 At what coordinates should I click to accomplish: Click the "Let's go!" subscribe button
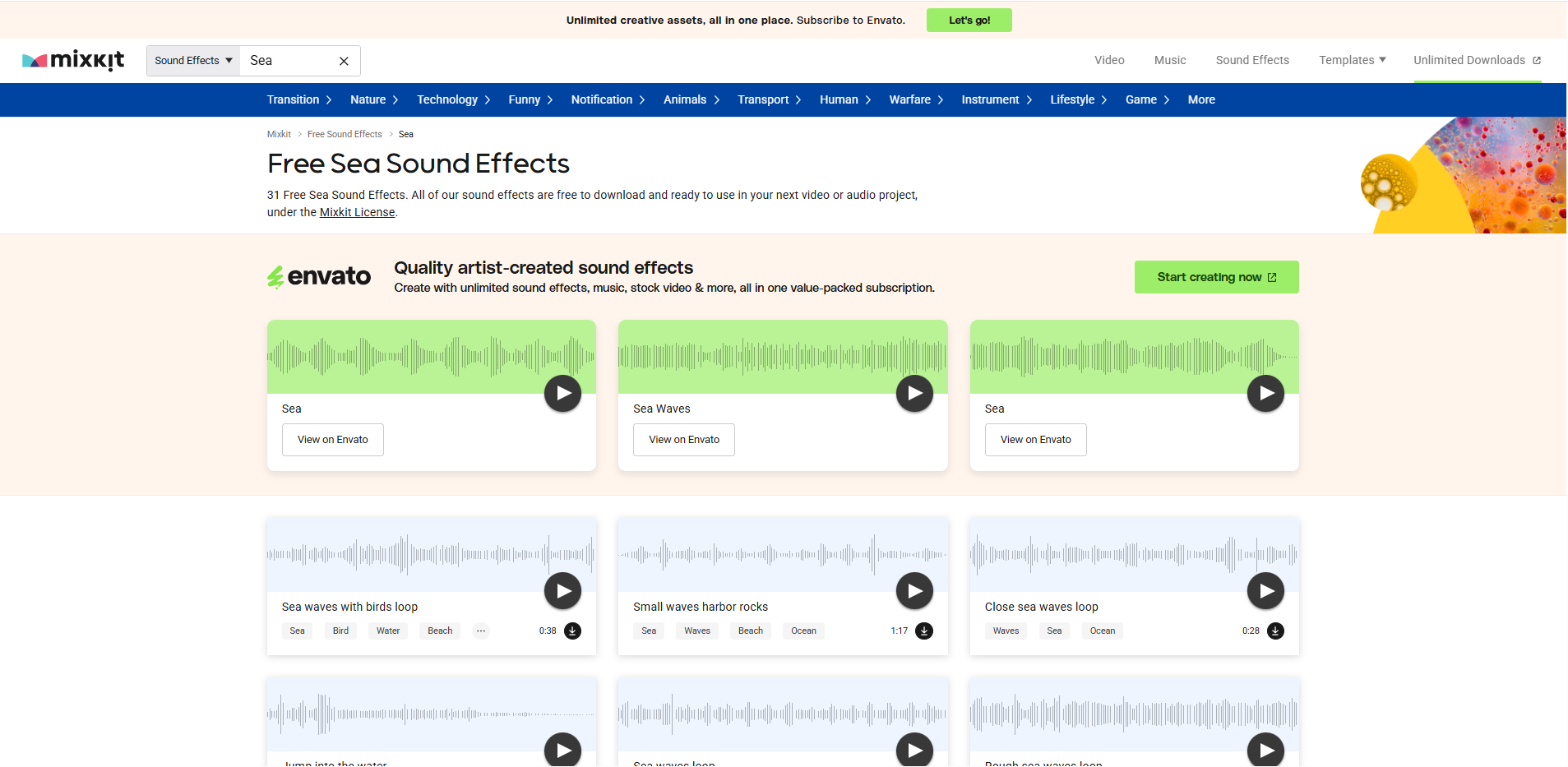(969, 20)
